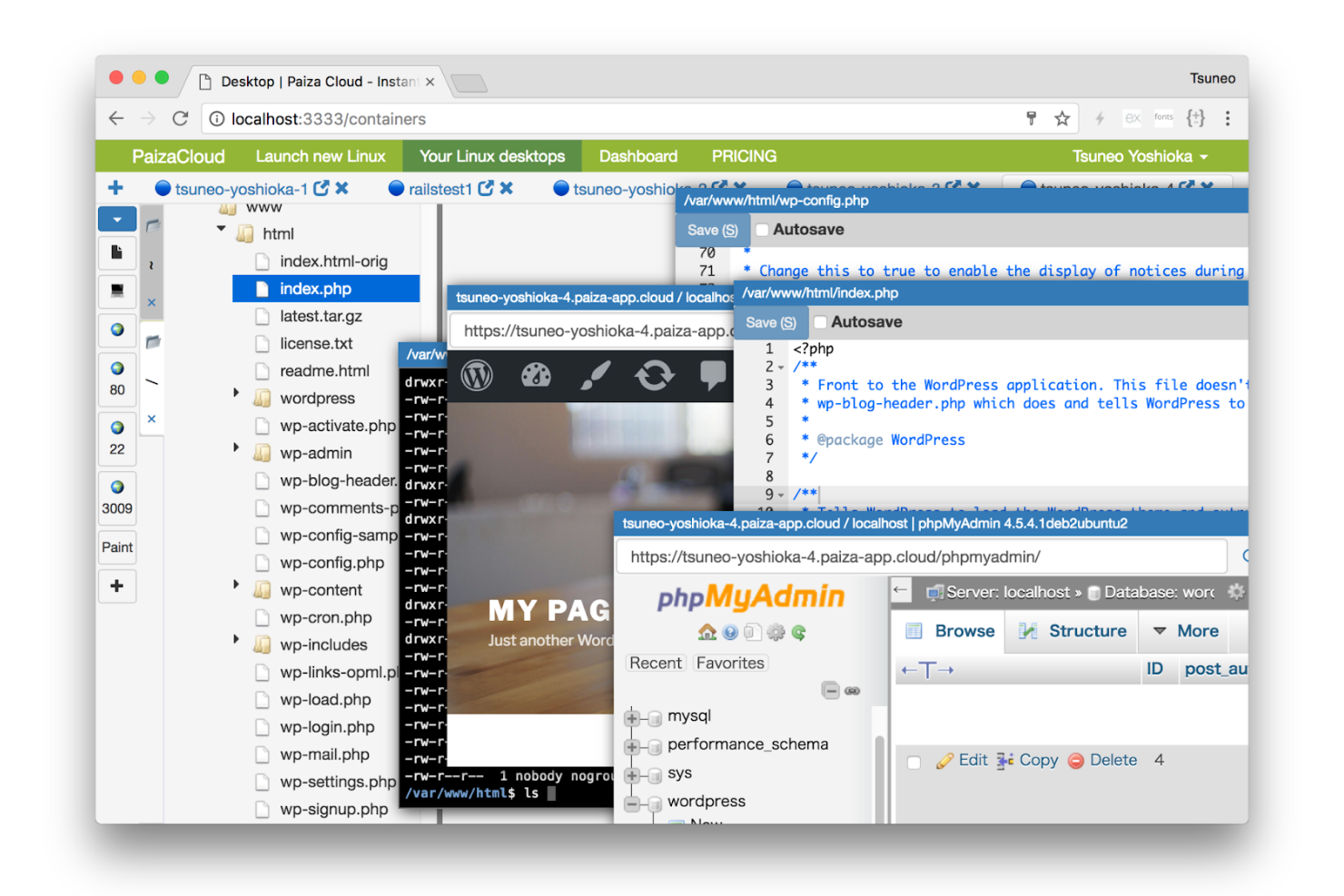This screenshot has width=1344, height=896.
Task: Enable Autosave for wp-config.php
Action: pyautogui.click(x=762, y=230)
